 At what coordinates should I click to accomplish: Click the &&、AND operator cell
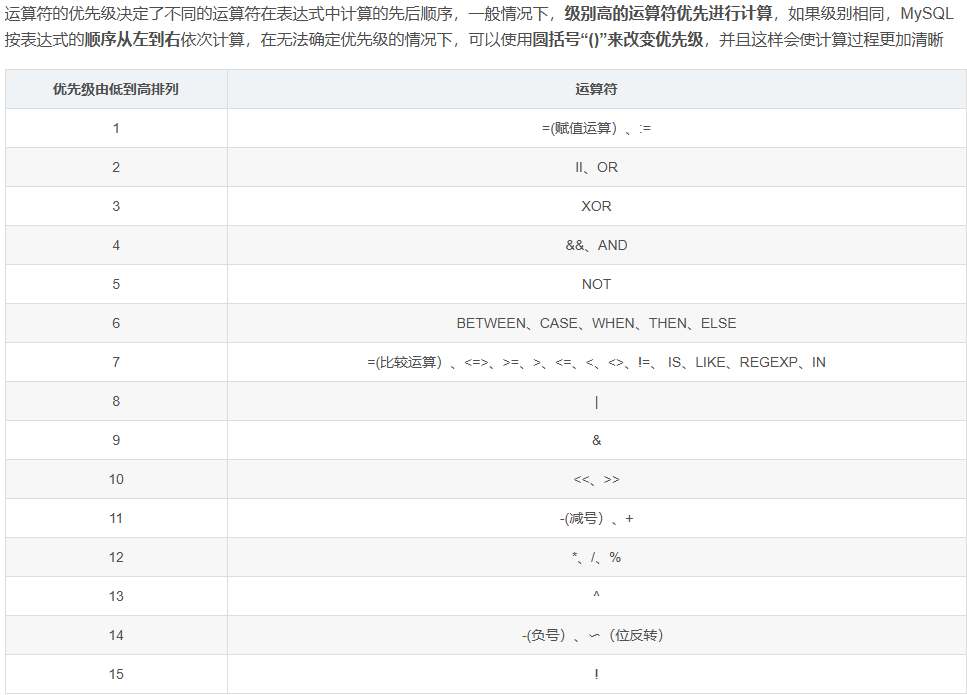click(596, 245)
